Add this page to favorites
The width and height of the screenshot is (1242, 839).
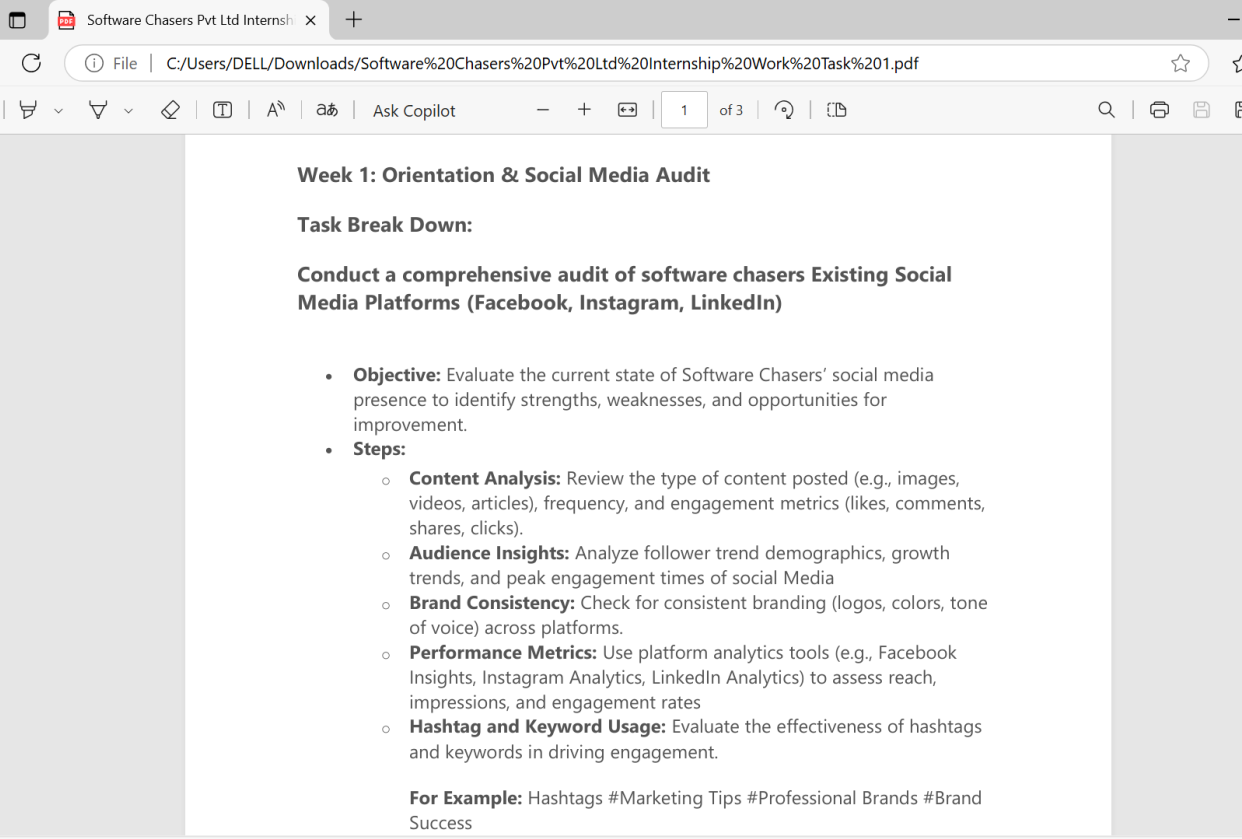[x=1180, y=63]
